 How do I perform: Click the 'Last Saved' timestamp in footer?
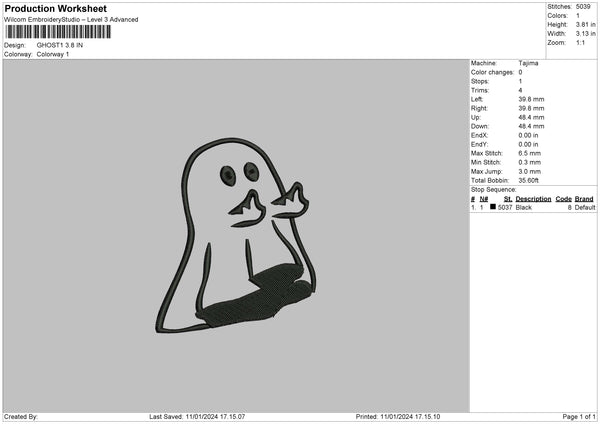coord(197,417)
